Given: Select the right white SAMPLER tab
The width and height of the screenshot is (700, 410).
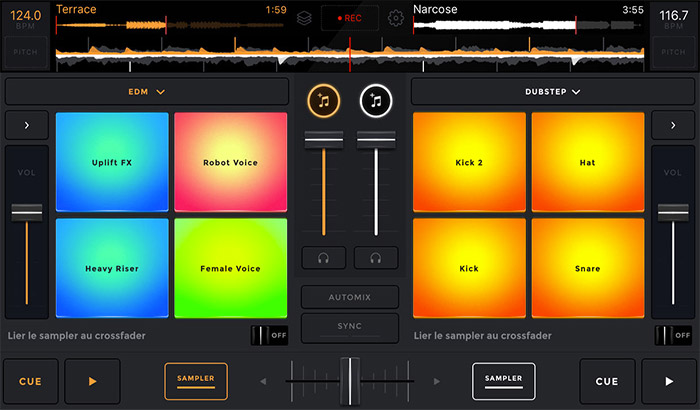Looking at the screenshot, I should [504, 381].
